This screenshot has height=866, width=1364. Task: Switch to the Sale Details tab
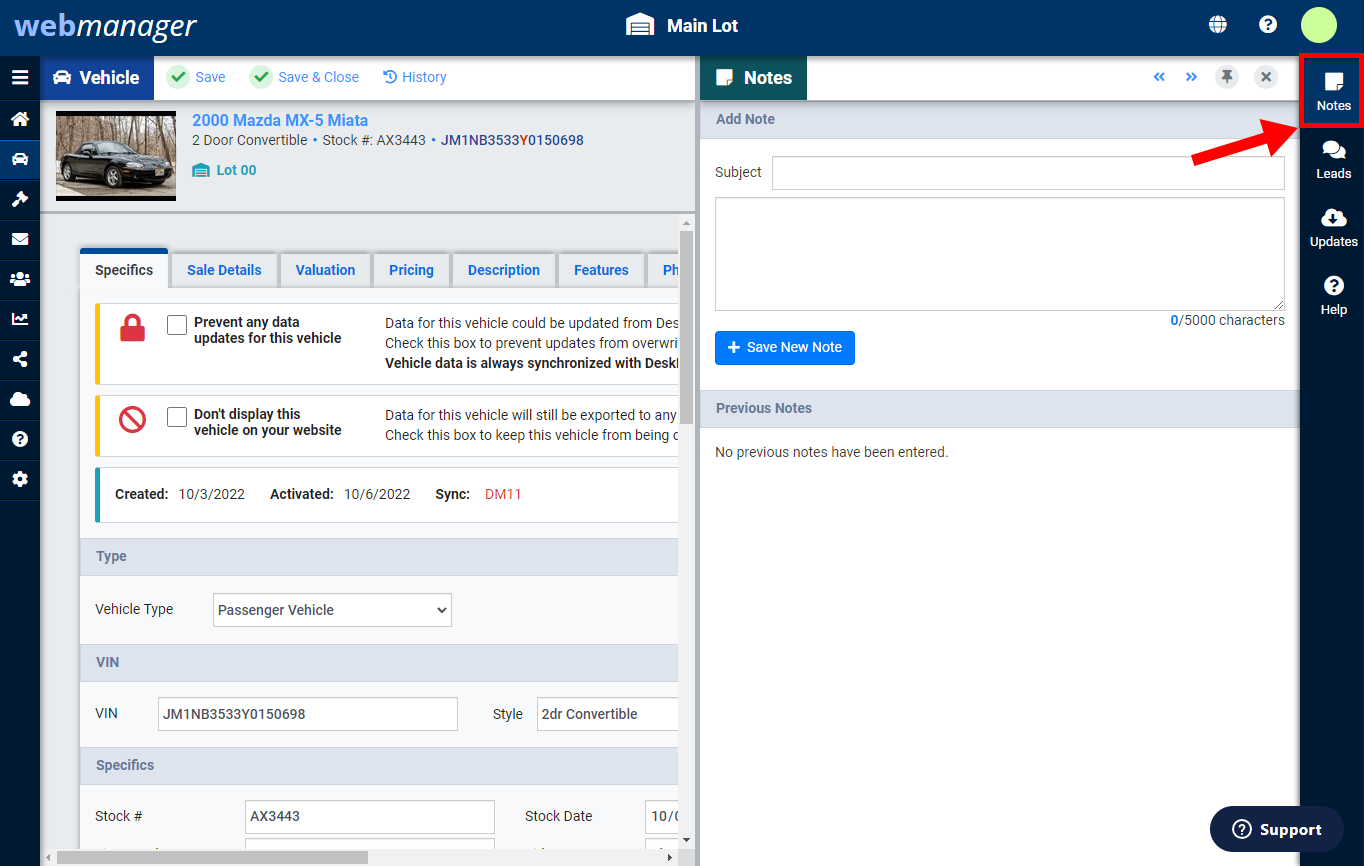point(224,270)
